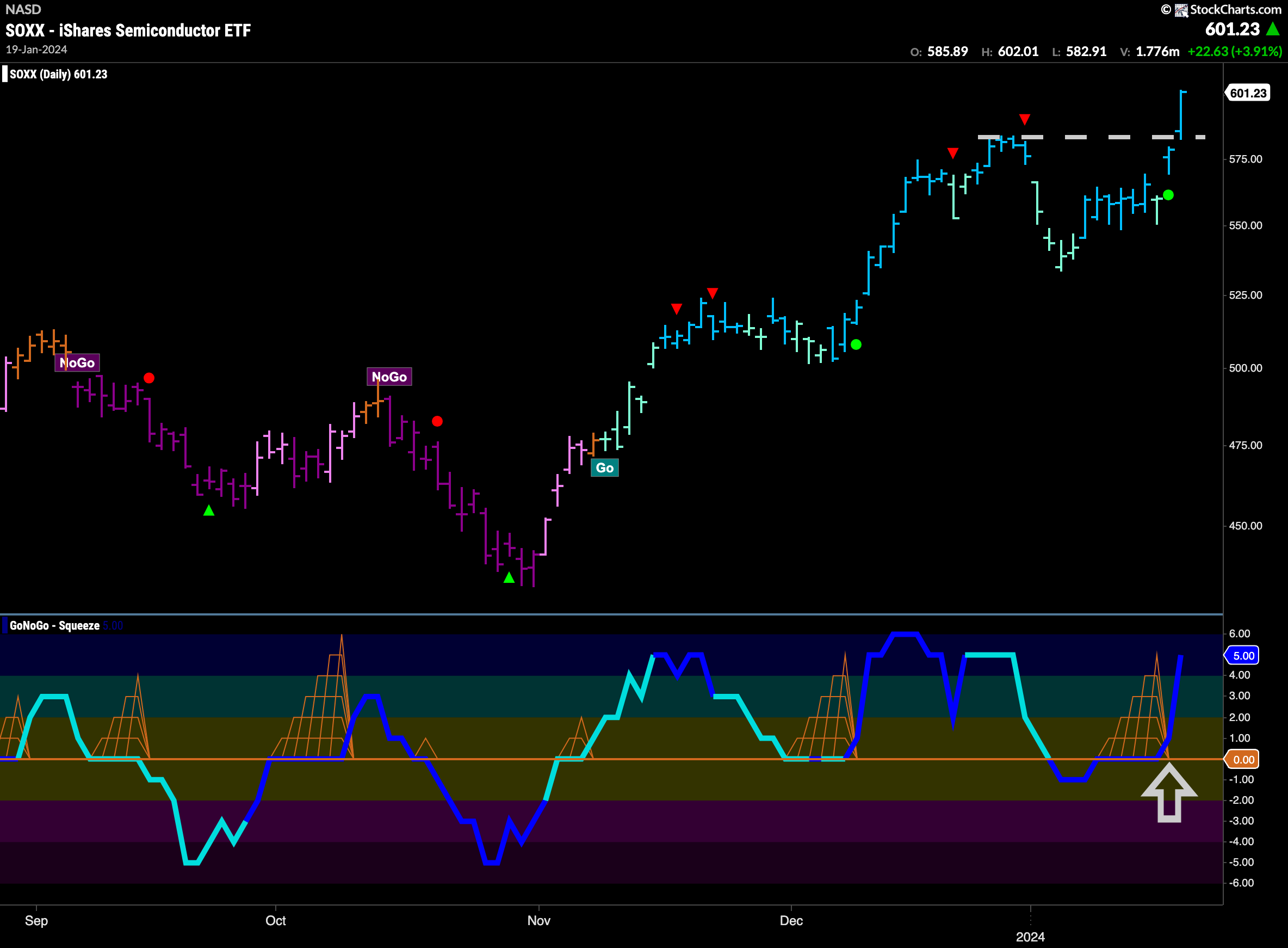Click the teal Go label in November
Image resolution: width=1288 pixels, height=948 pixels.
[604, 467]
